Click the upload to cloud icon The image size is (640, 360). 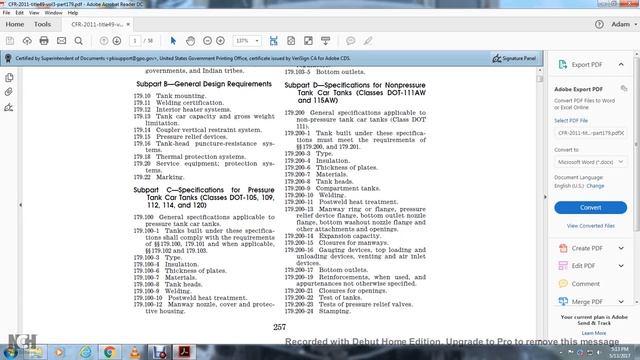pyautogui.click(x=27, y=41)
